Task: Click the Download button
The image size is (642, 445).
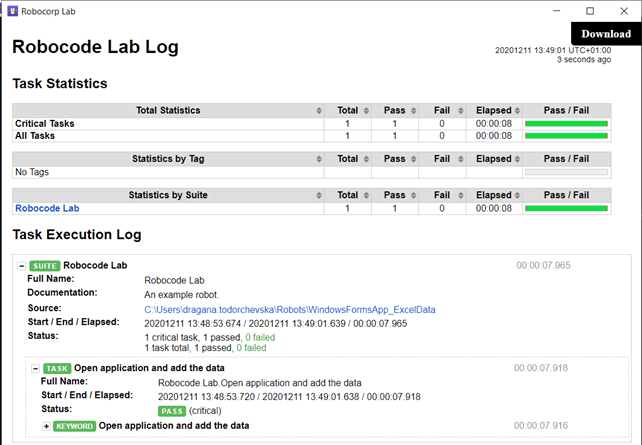Action: pos(606,34)
